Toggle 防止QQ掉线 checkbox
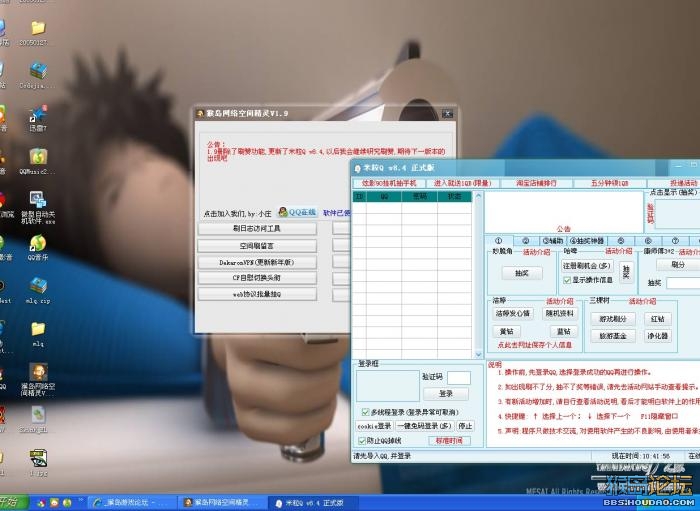700x511 pixels. [x=362, y=440]
